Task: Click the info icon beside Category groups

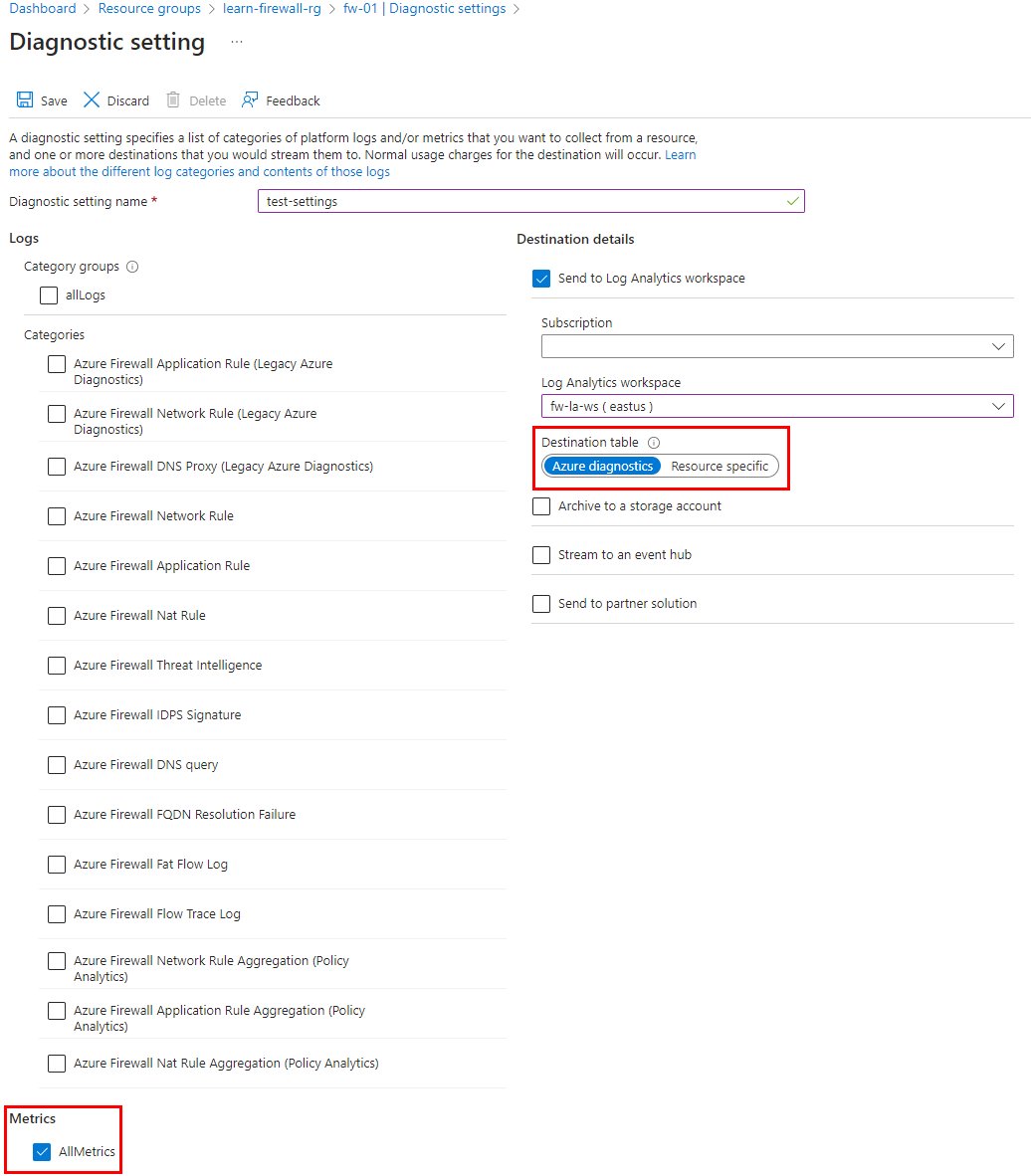Action: point(134,266)
